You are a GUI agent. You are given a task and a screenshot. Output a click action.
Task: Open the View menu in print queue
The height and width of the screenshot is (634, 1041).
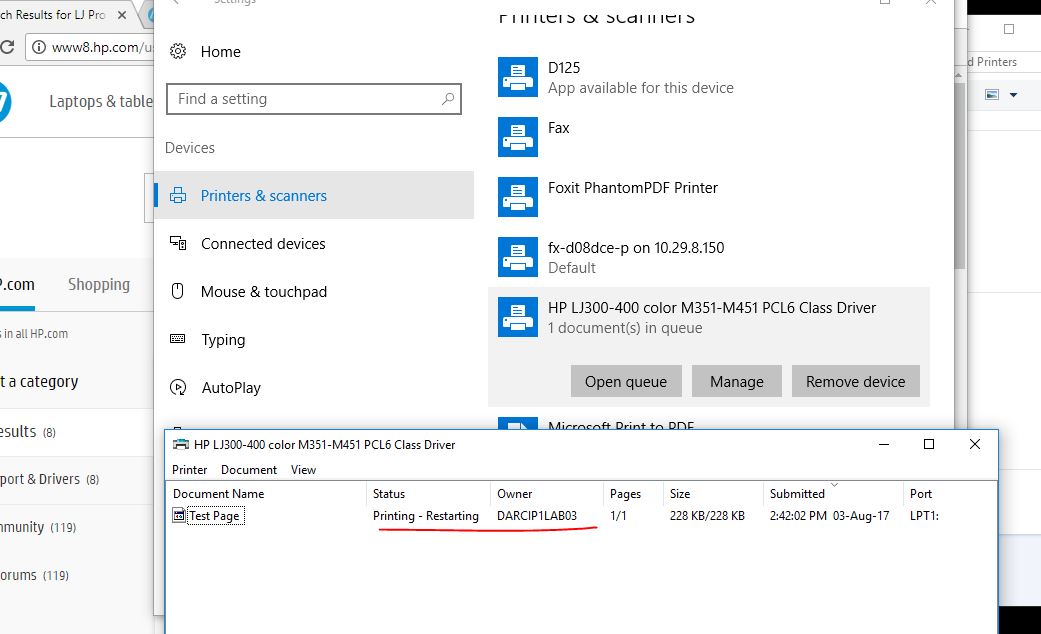click(x=303, y=469)
